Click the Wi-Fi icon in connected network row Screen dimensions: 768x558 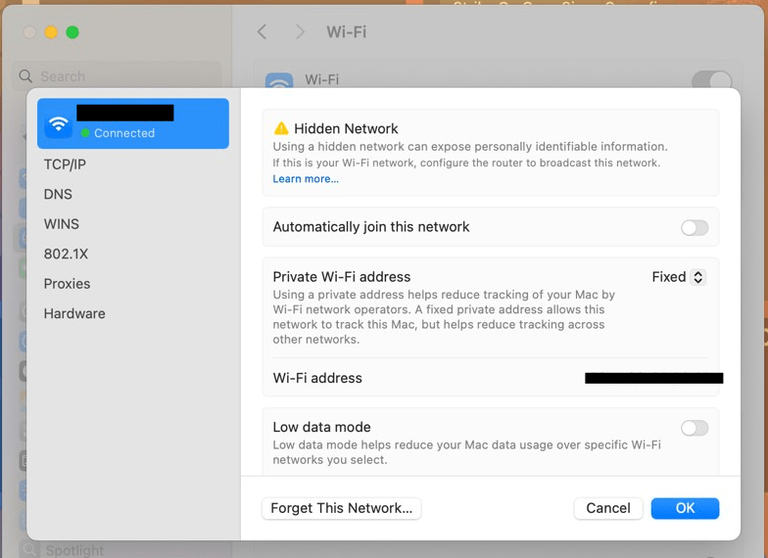[x=59, y=124]
